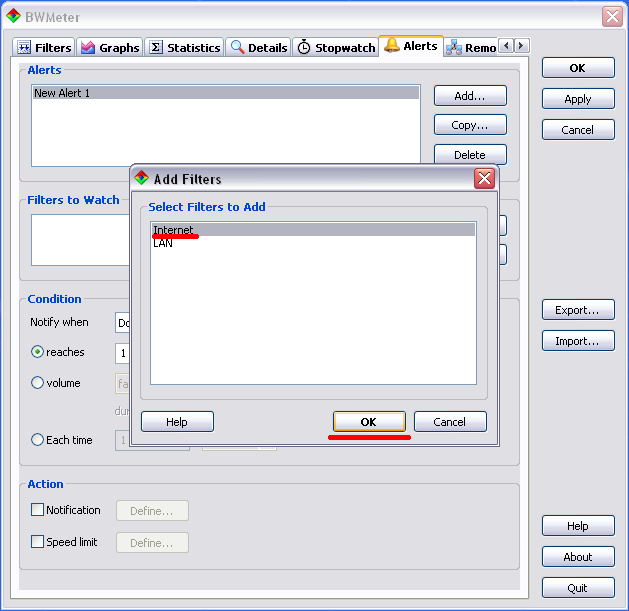Click the Details magnifier icon
The image size is (629, 611).
pos(237,48)
